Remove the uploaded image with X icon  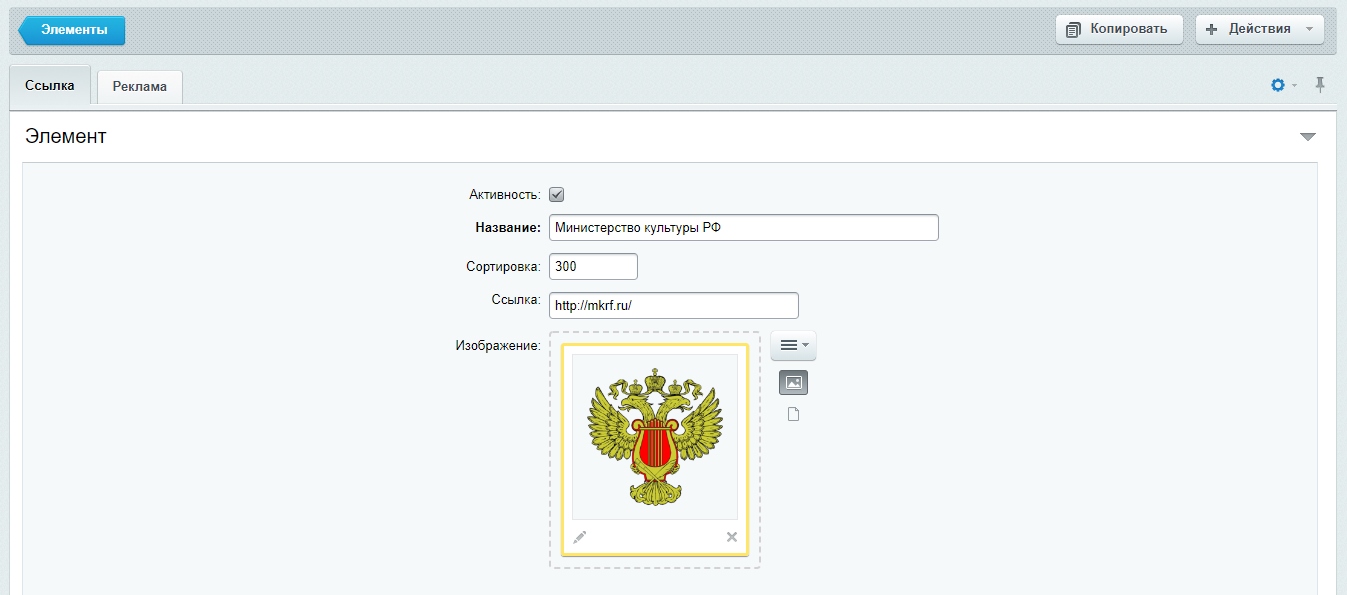point(732,537)
